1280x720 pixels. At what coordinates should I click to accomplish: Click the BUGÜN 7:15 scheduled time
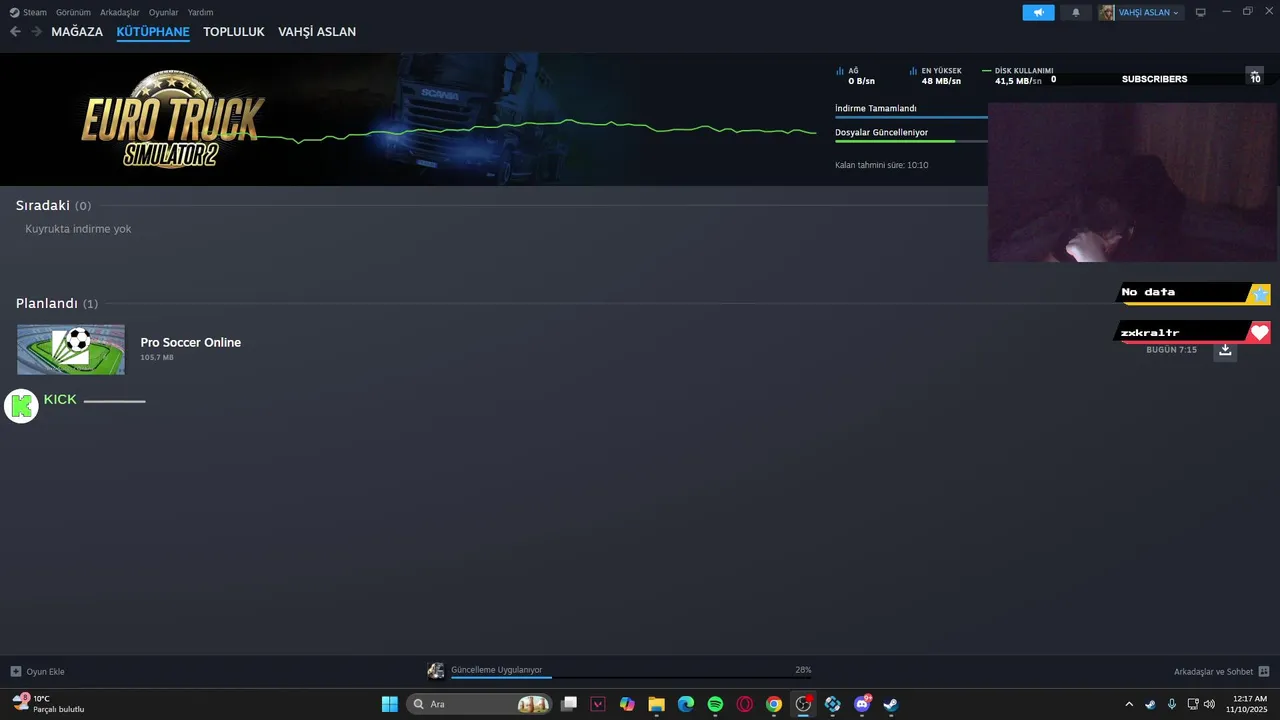click(1171, 350)
